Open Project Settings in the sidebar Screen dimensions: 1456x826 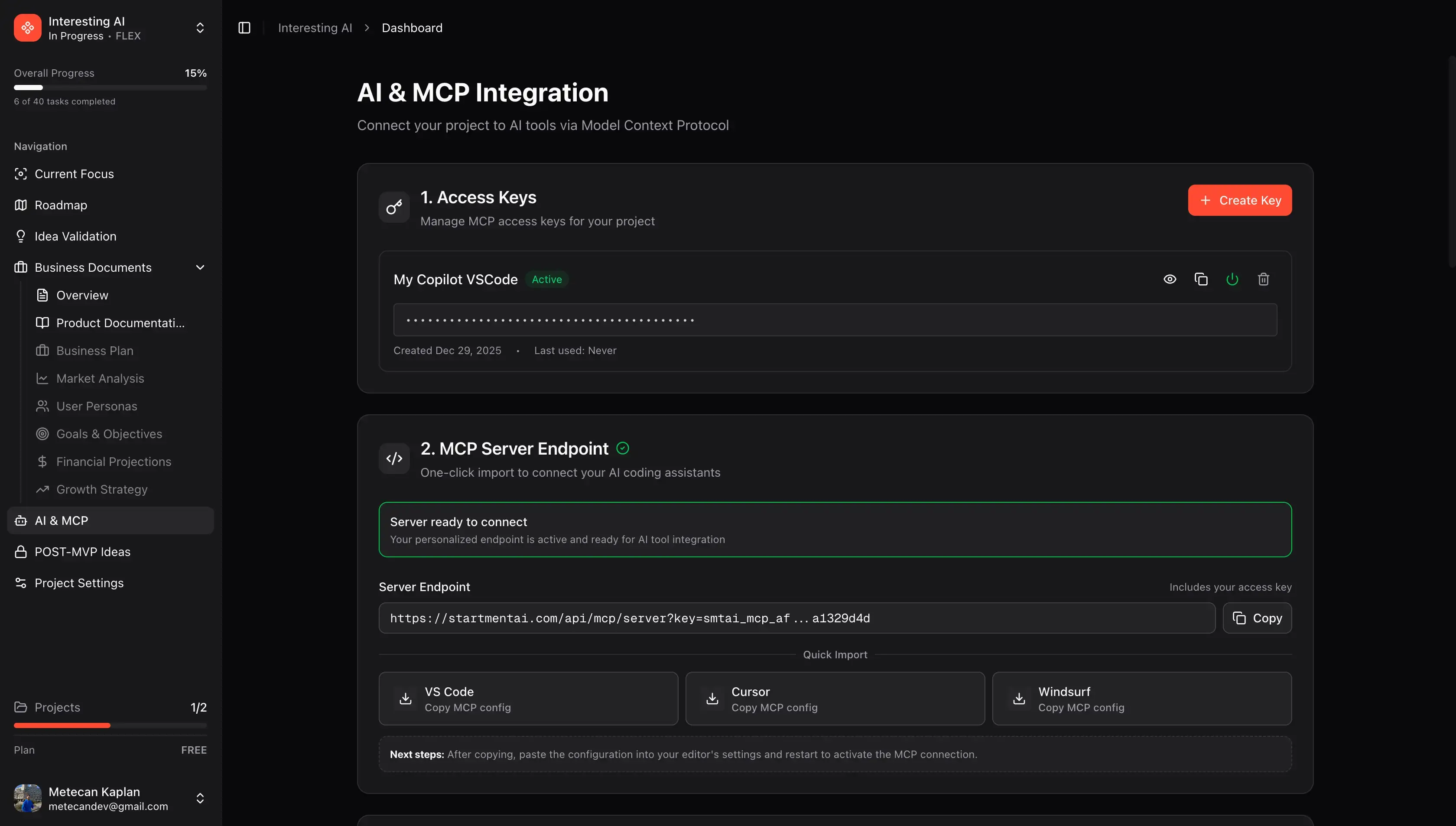coord(79,582)
